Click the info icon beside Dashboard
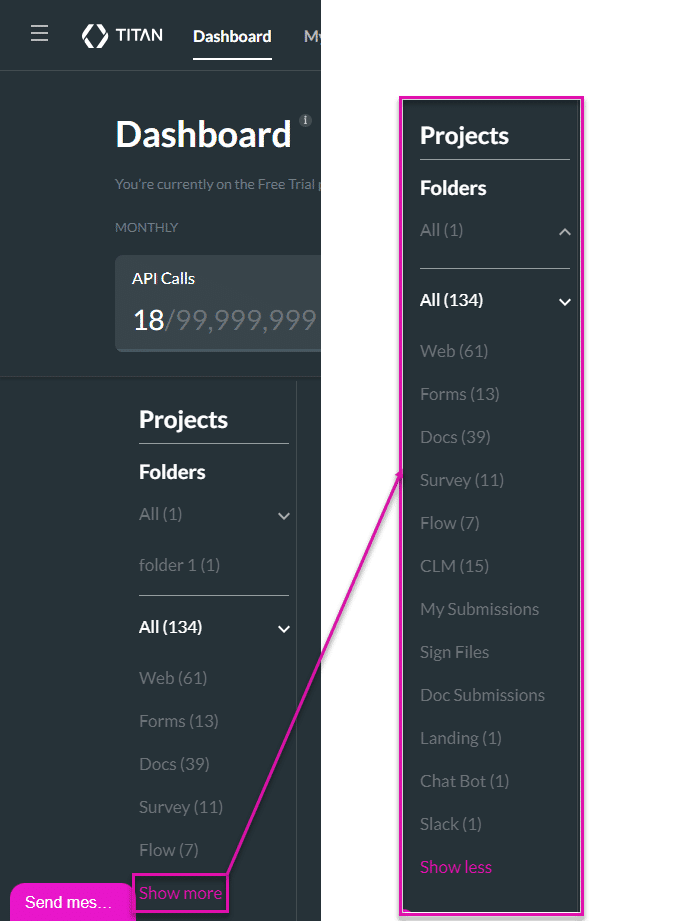Viewport: 694px width, 921px height. (305, 121)
